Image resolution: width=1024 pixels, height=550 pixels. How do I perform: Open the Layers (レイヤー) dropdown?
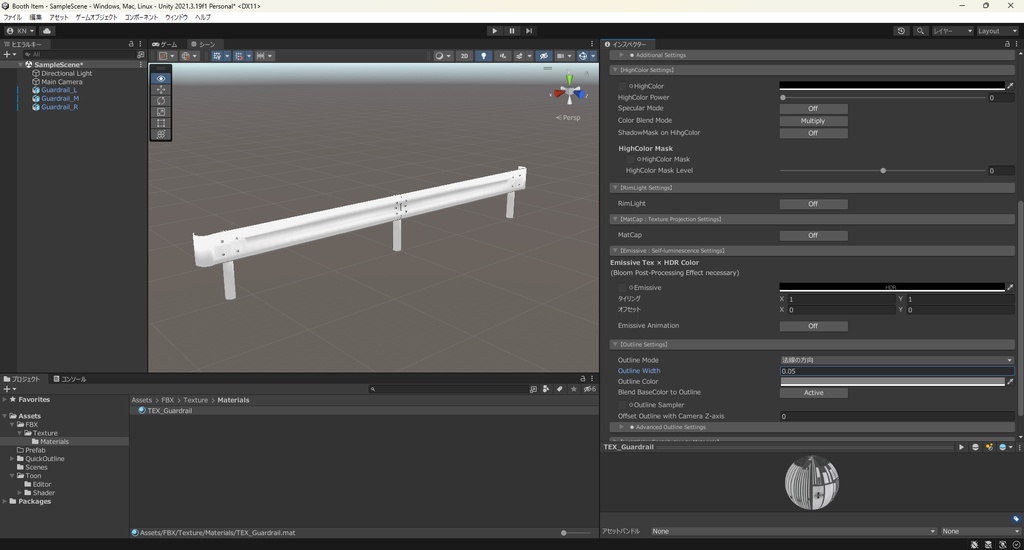[x=952, y=31]
